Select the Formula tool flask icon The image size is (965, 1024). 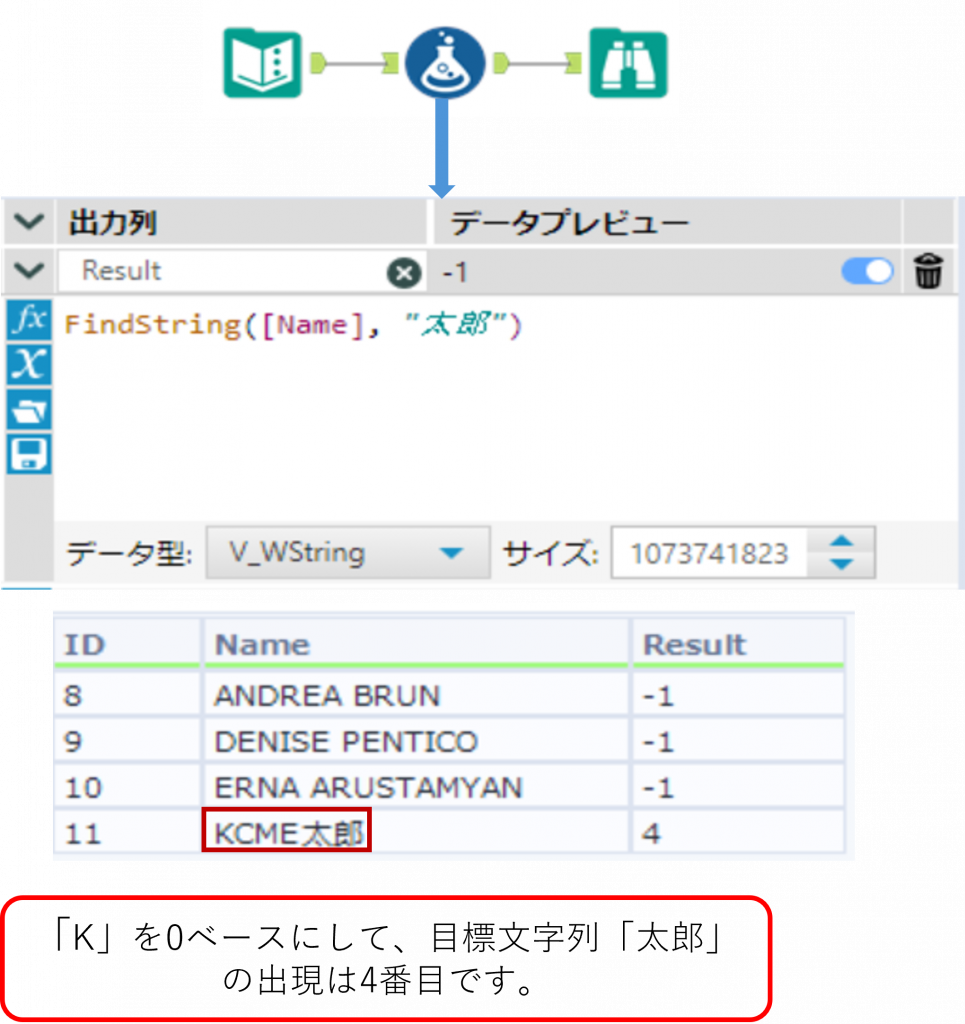[x=445, y=64]
